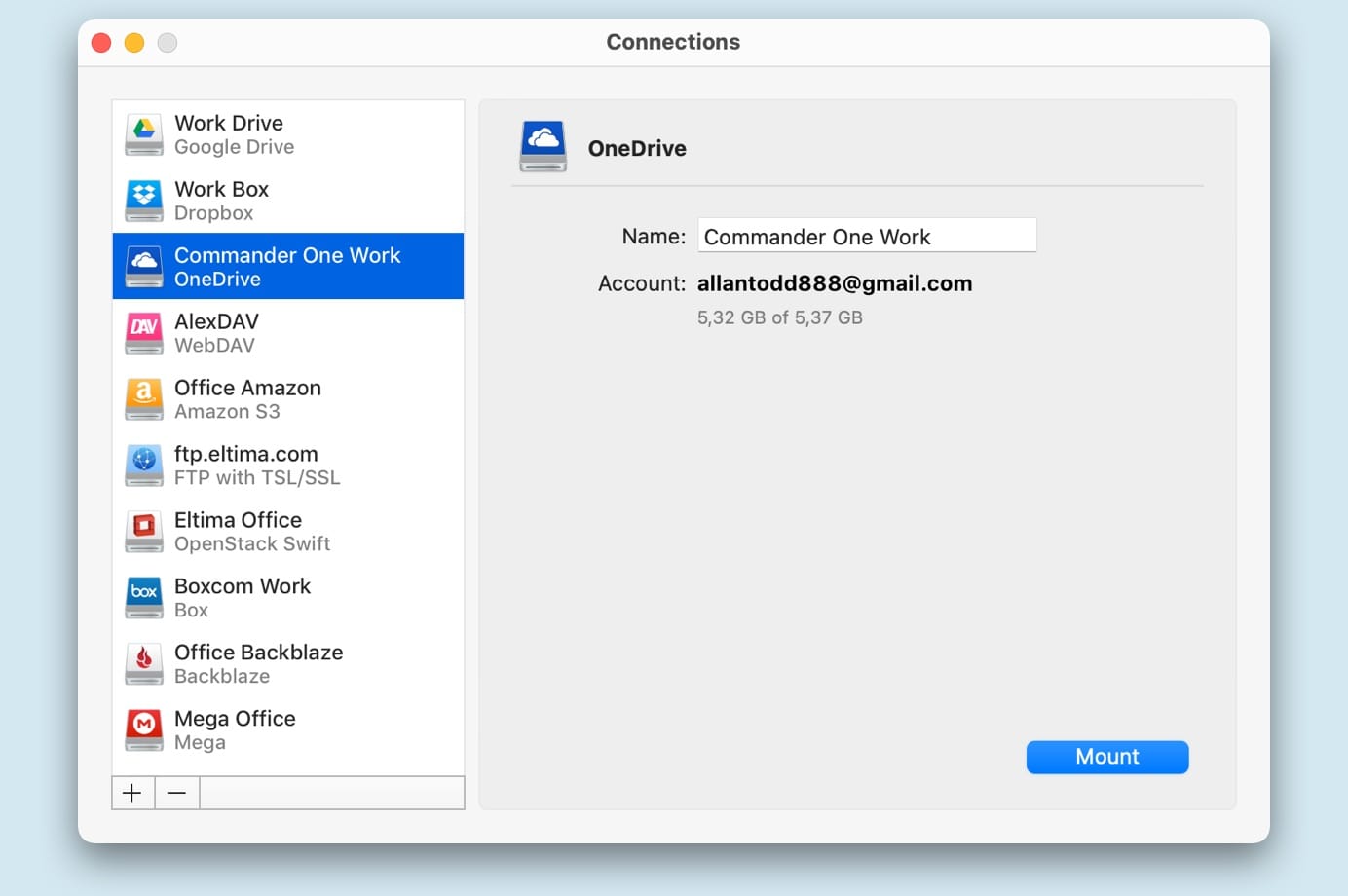Click the FTP with TSL/SSL subtitle
Screen dimensions: 1348x896
257,478
